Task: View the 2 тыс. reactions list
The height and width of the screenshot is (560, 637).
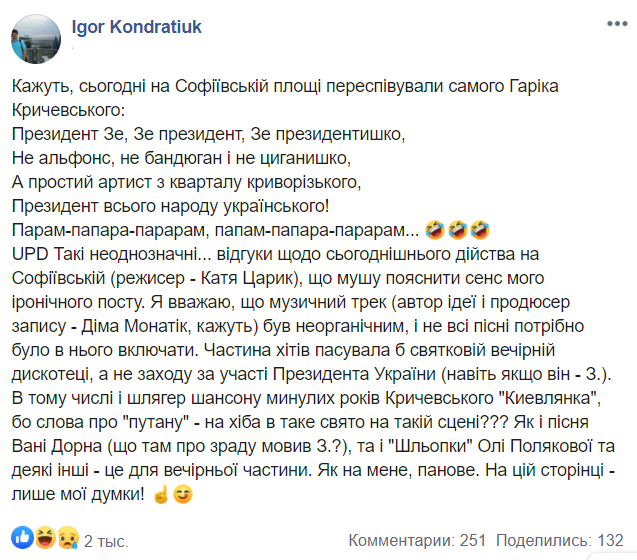Action: click(x=105, y=542)
